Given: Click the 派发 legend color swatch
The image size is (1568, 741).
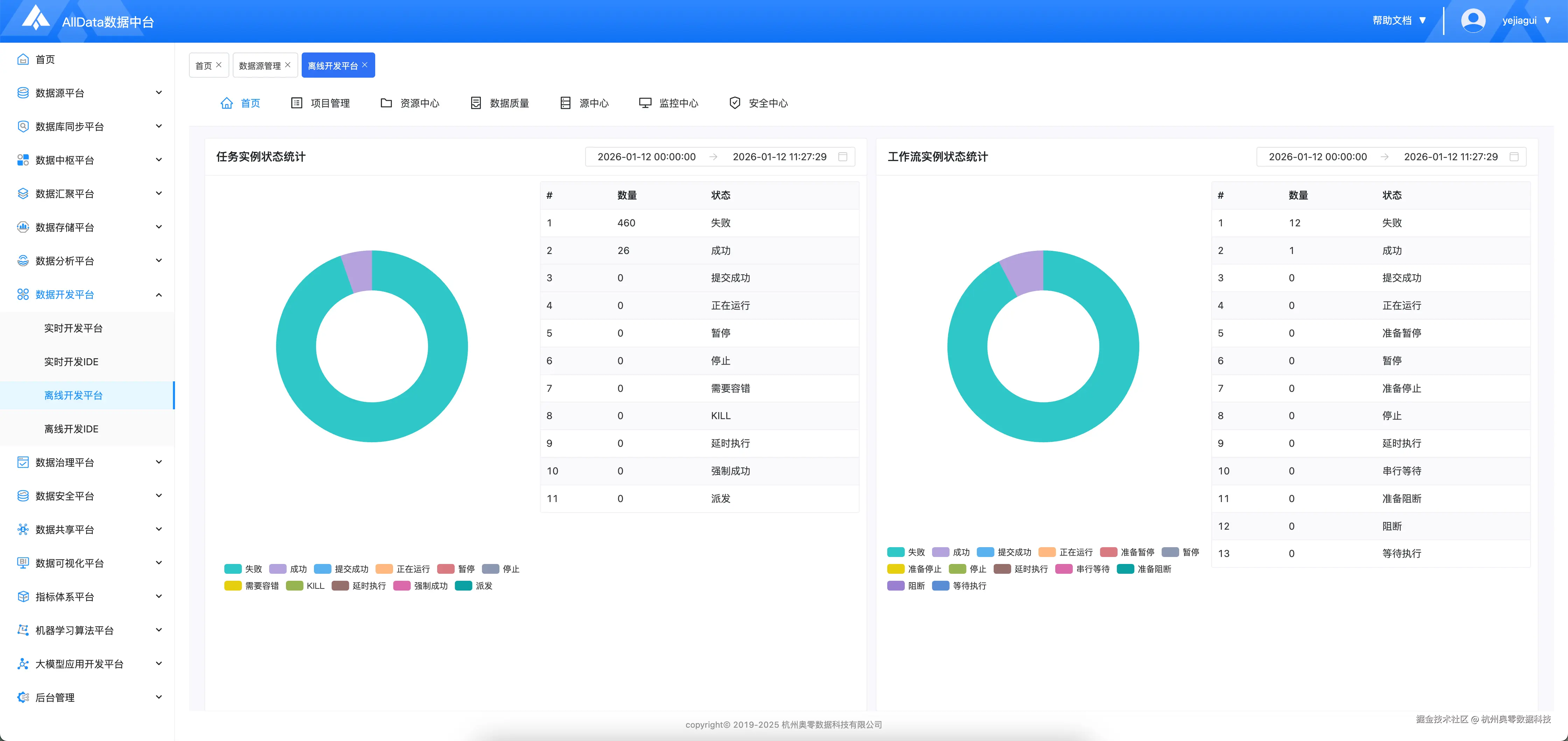Looking at the screenshot, I should (x=463, y=586).
